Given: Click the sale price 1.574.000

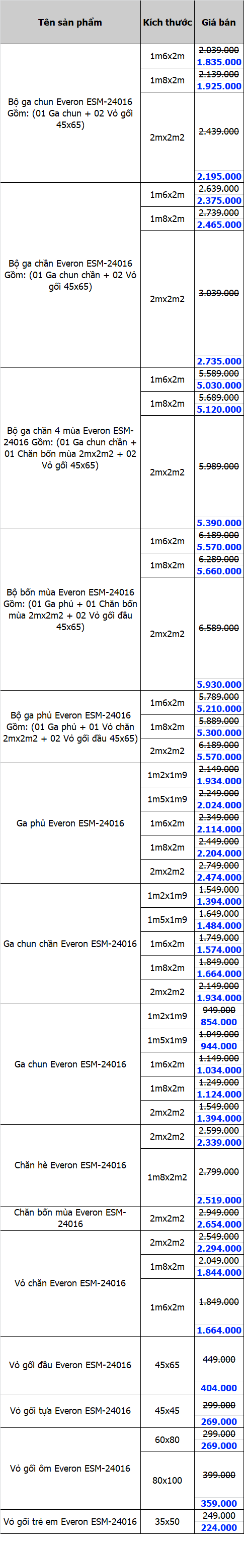Looking at the screenshot, I should [x=219, y=949].
